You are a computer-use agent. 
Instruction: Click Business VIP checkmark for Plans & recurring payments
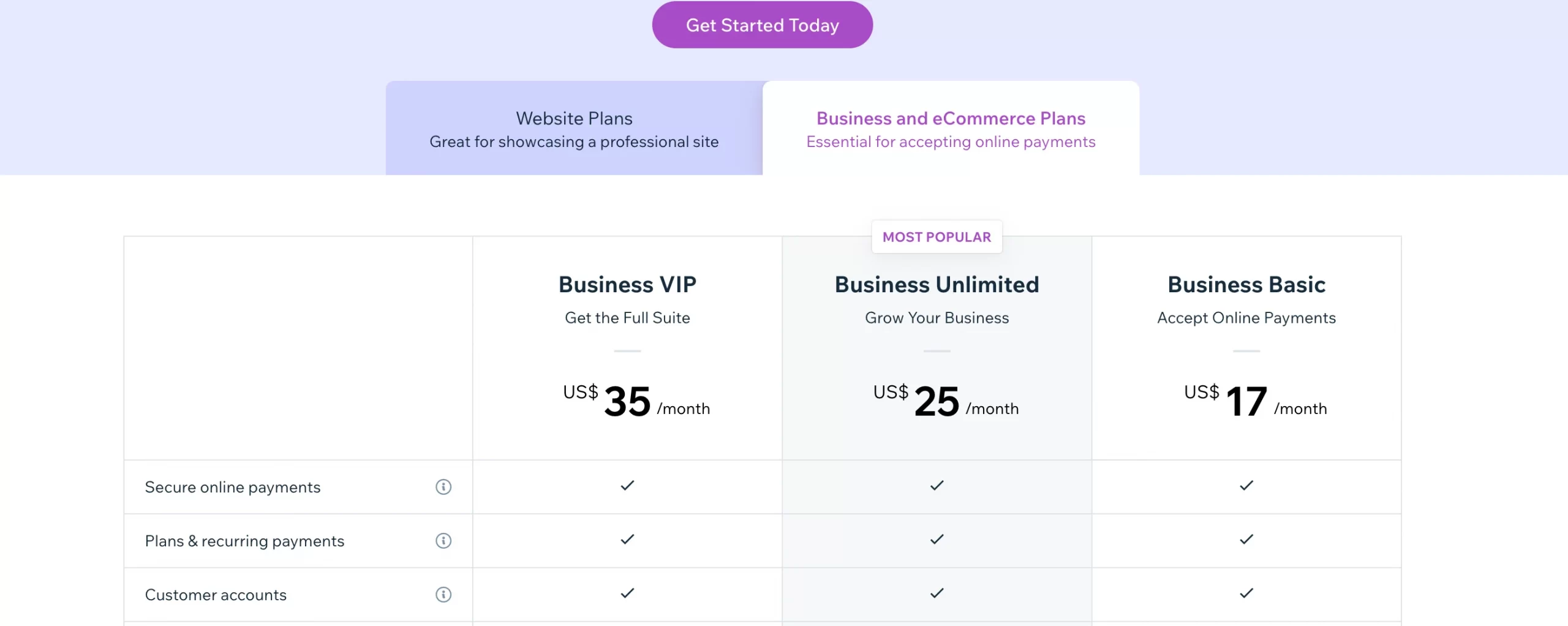627,540
